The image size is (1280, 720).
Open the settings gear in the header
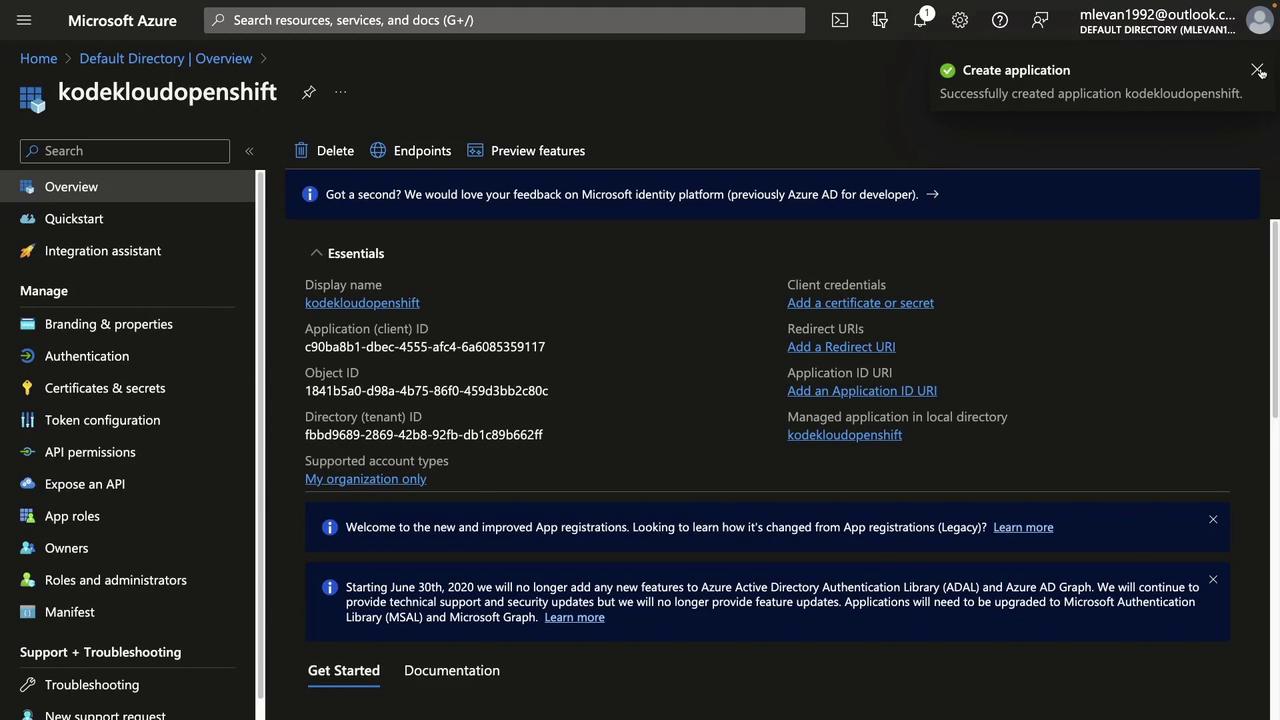tap(960, 20)
